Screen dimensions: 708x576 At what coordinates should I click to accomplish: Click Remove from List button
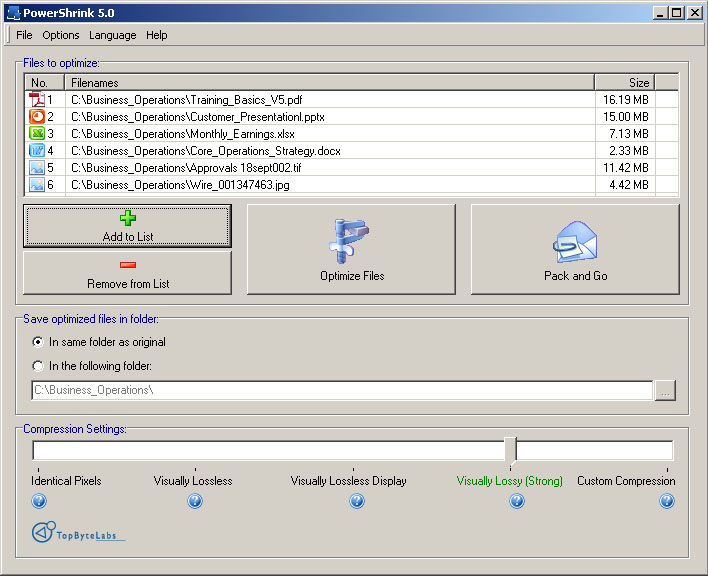[127, 273]
